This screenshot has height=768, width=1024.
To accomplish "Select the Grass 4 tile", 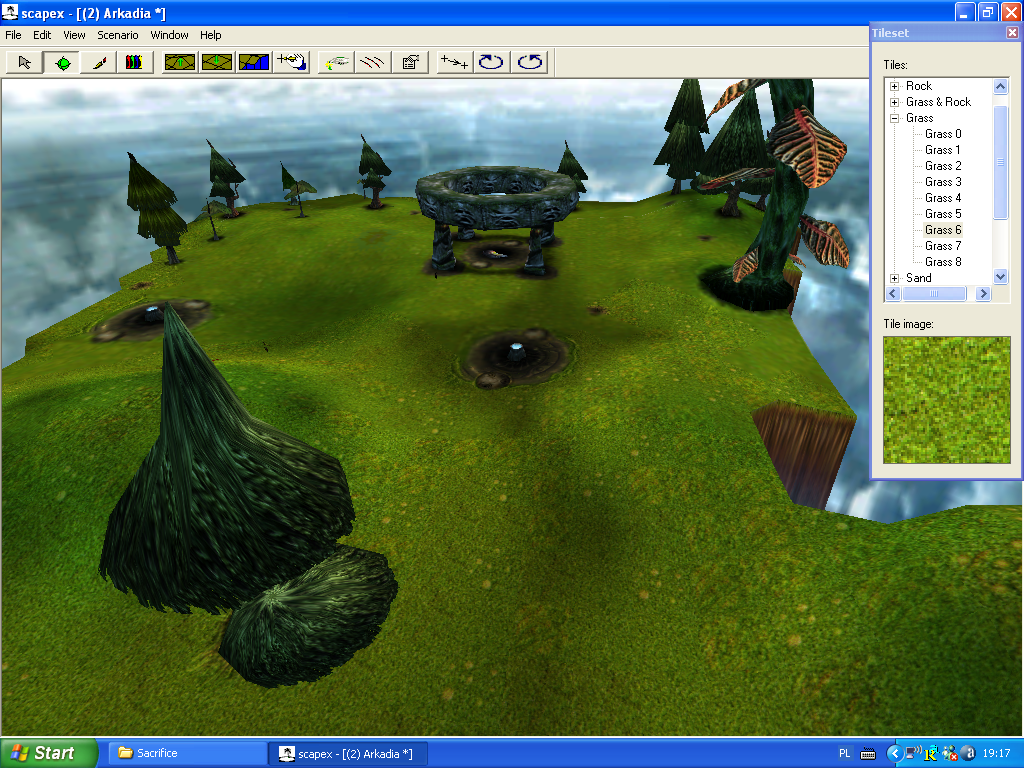I will 943,198.
